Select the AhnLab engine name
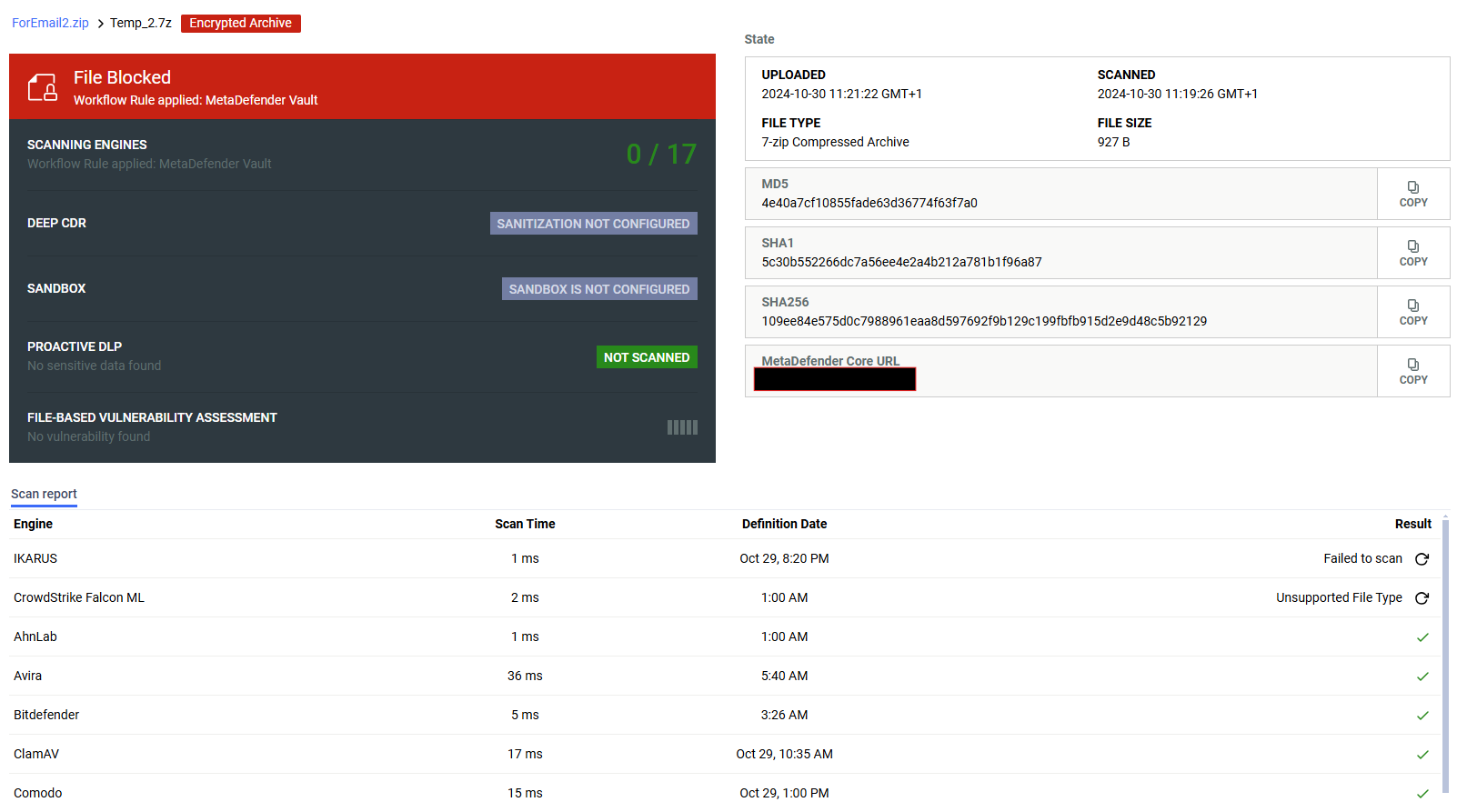This screenshot has height=812, width=1457. point(35,637)
